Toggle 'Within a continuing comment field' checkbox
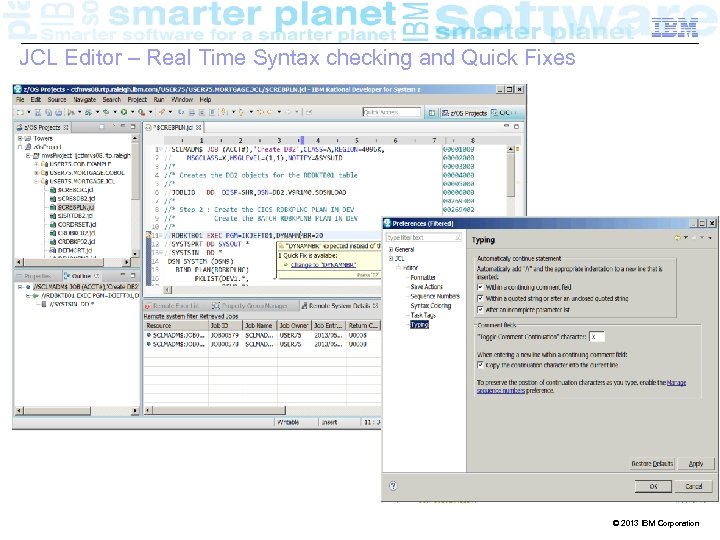Viewport: 720px width, 540px height. tap(480, 287)
